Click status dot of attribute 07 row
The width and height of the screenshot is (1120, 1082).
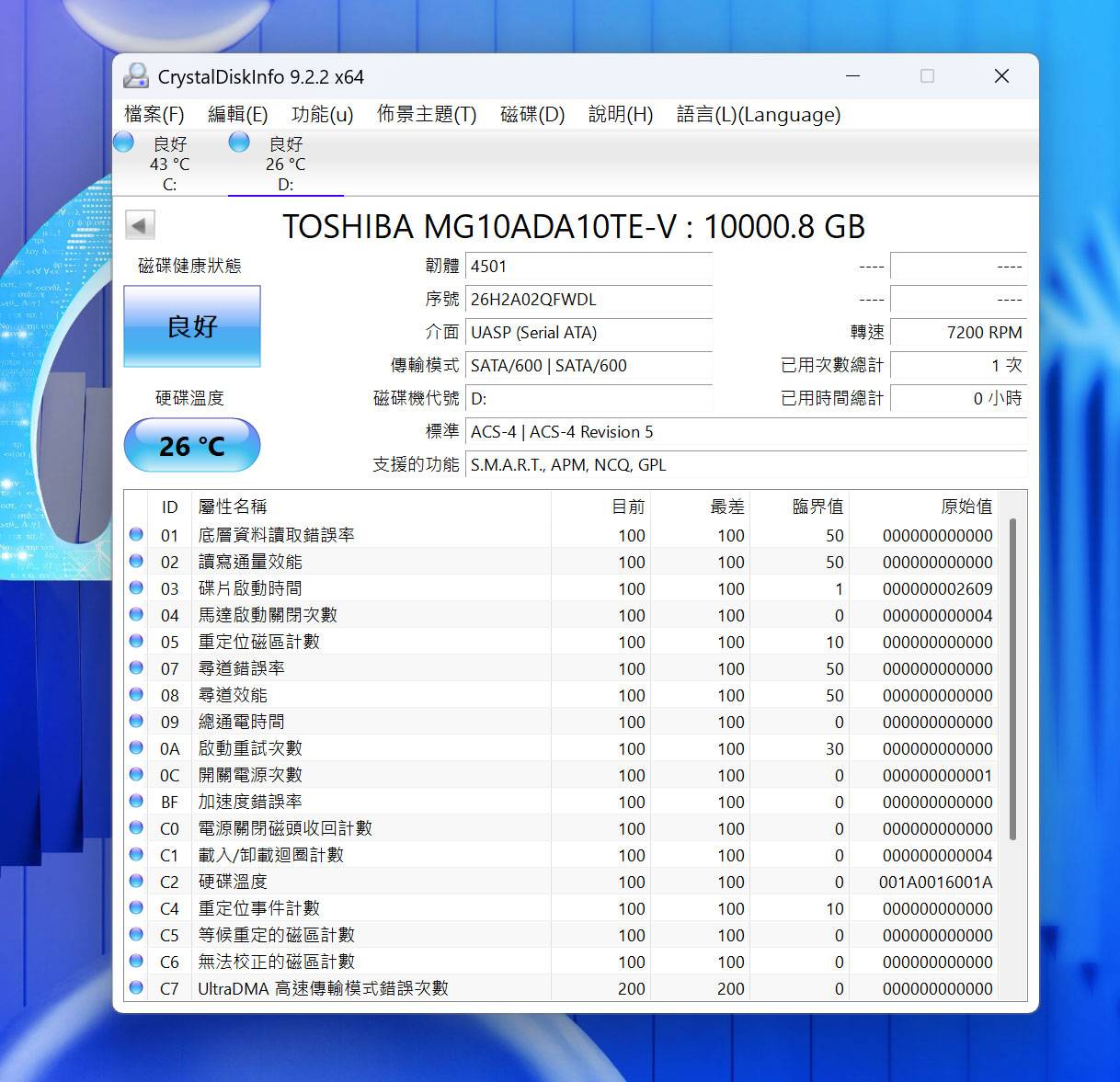coord(136,667)
